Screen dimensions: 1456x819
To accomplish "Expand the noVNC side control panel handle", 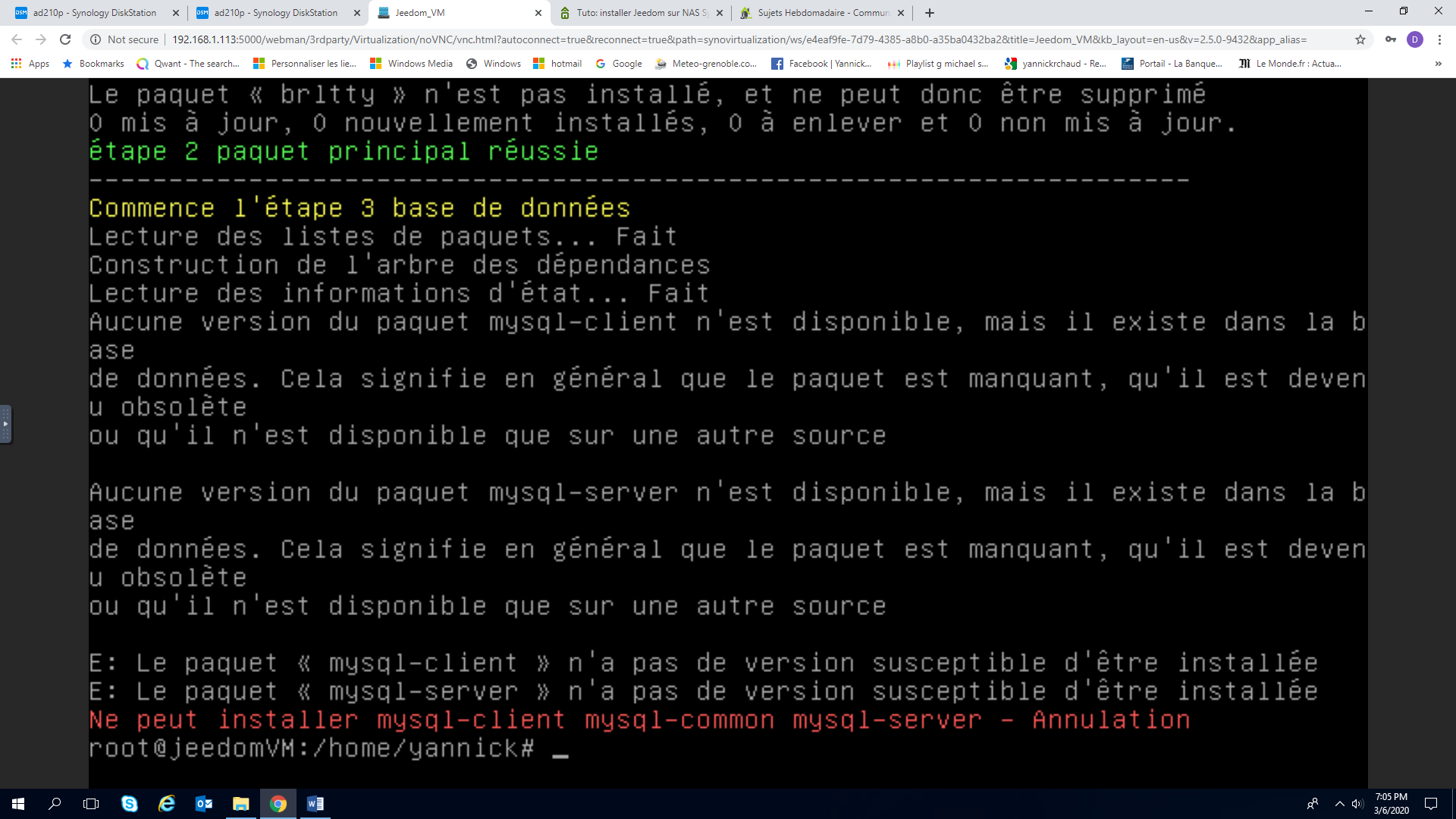I will click(x=5, y=424).
